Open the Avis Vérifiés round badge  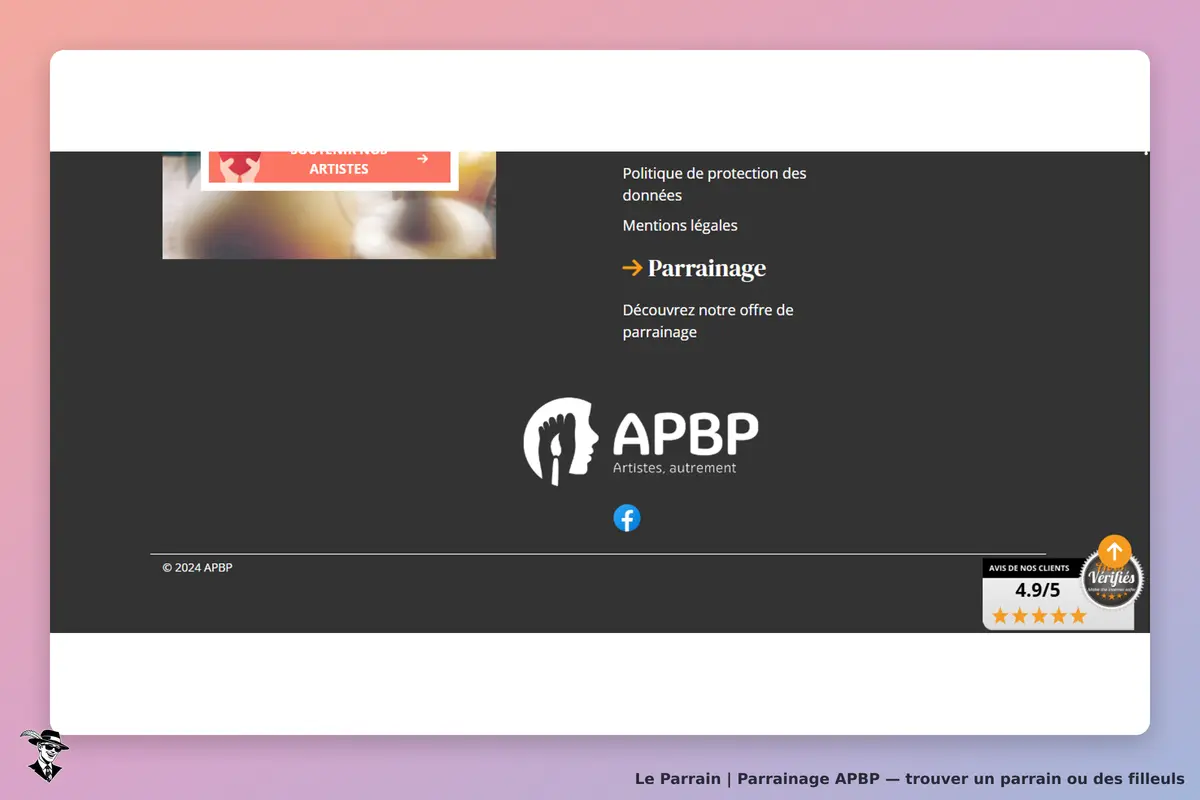1112,581
